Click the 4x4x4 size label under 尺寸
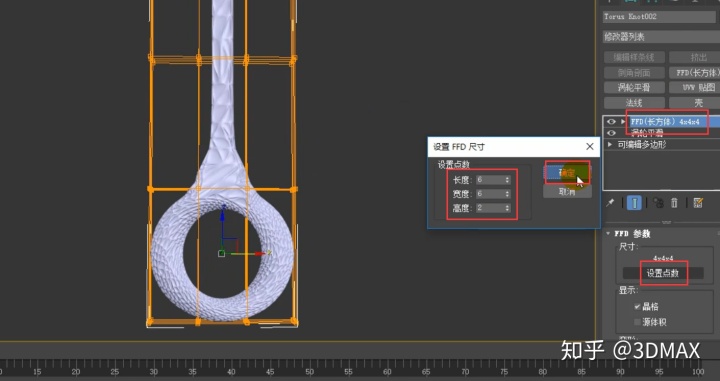The image size is (720, 381). (663, 259)
